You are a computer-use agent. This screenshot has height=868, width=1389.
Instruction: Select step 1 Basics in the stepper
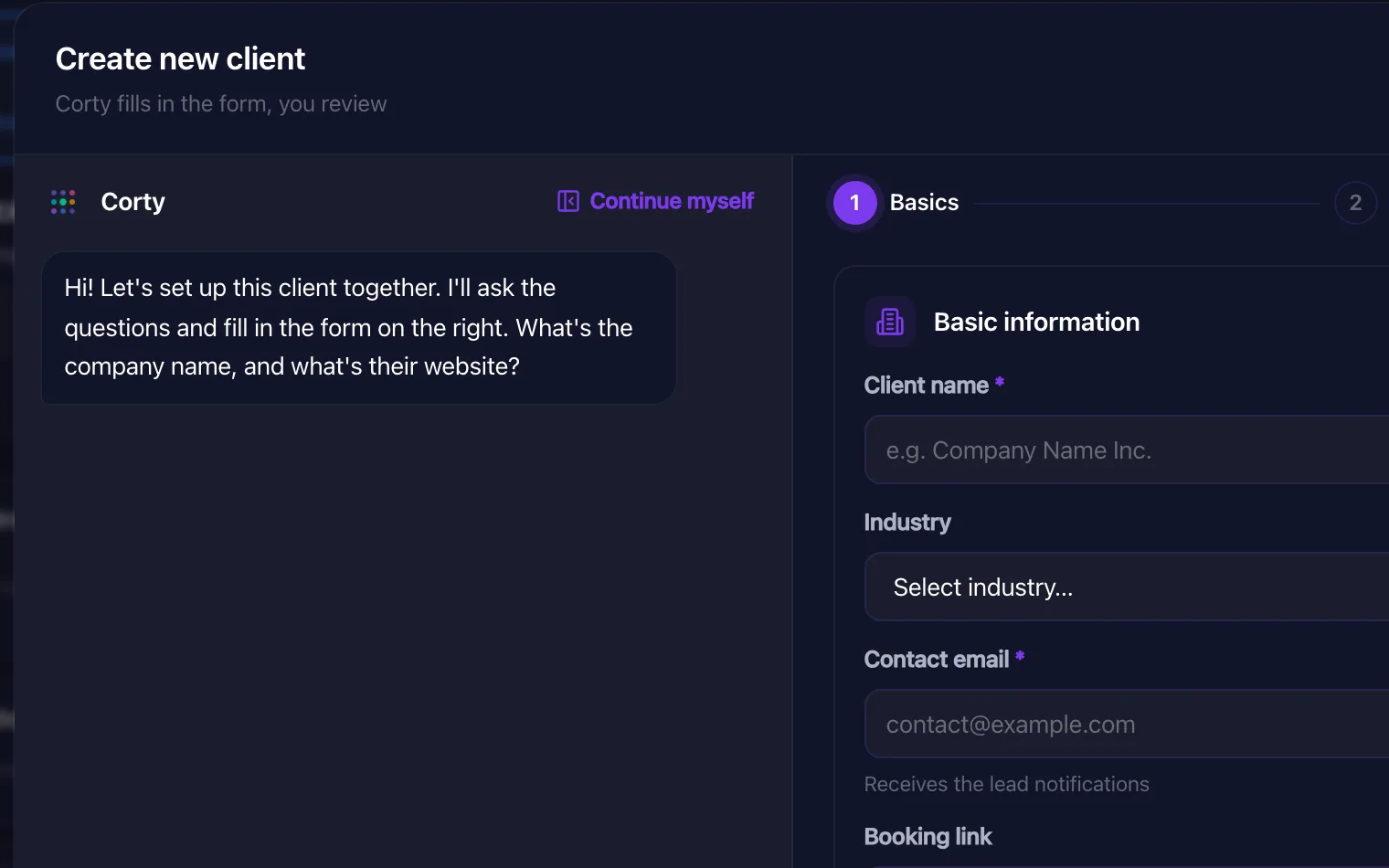[x=855, y=203]
